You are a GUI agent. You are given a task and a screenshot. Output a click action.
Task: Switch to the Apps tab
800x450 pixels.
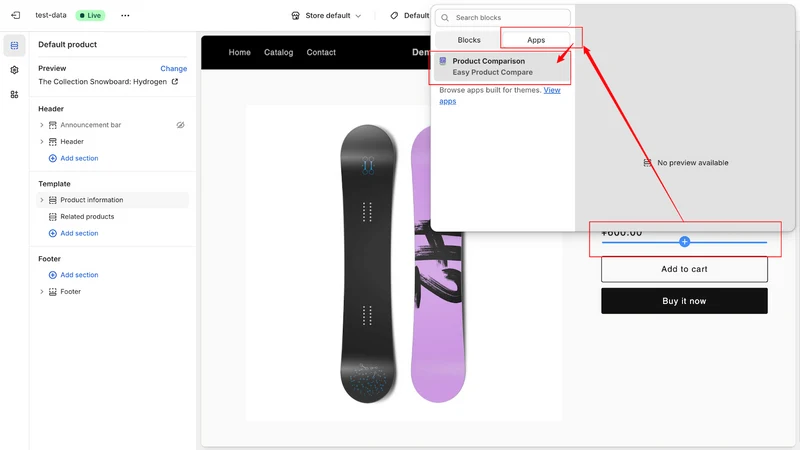coord(536,40)
